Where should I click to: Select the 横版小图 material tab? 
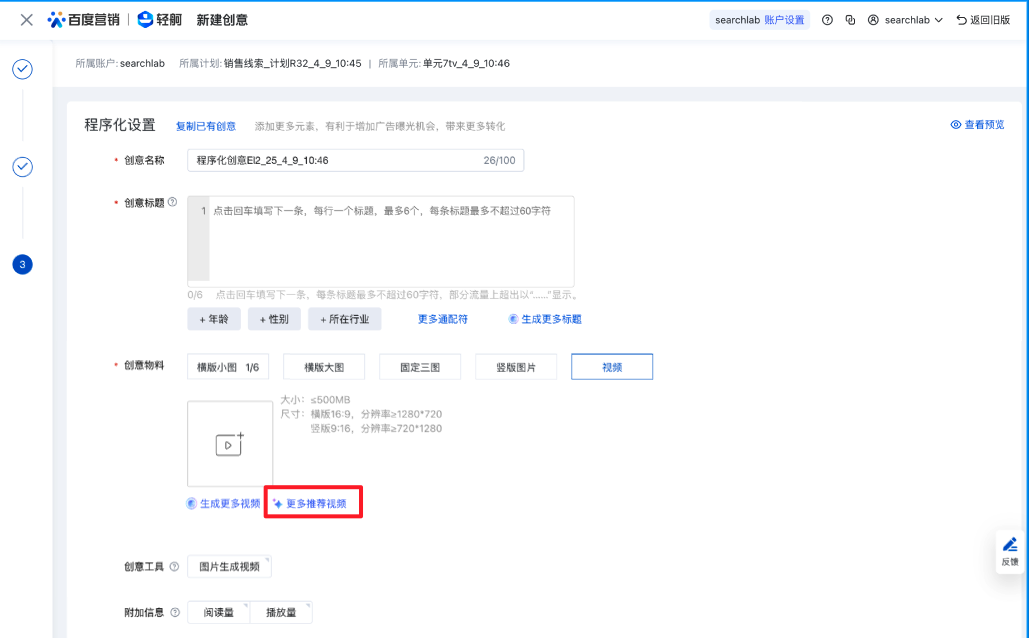point(228,367)
